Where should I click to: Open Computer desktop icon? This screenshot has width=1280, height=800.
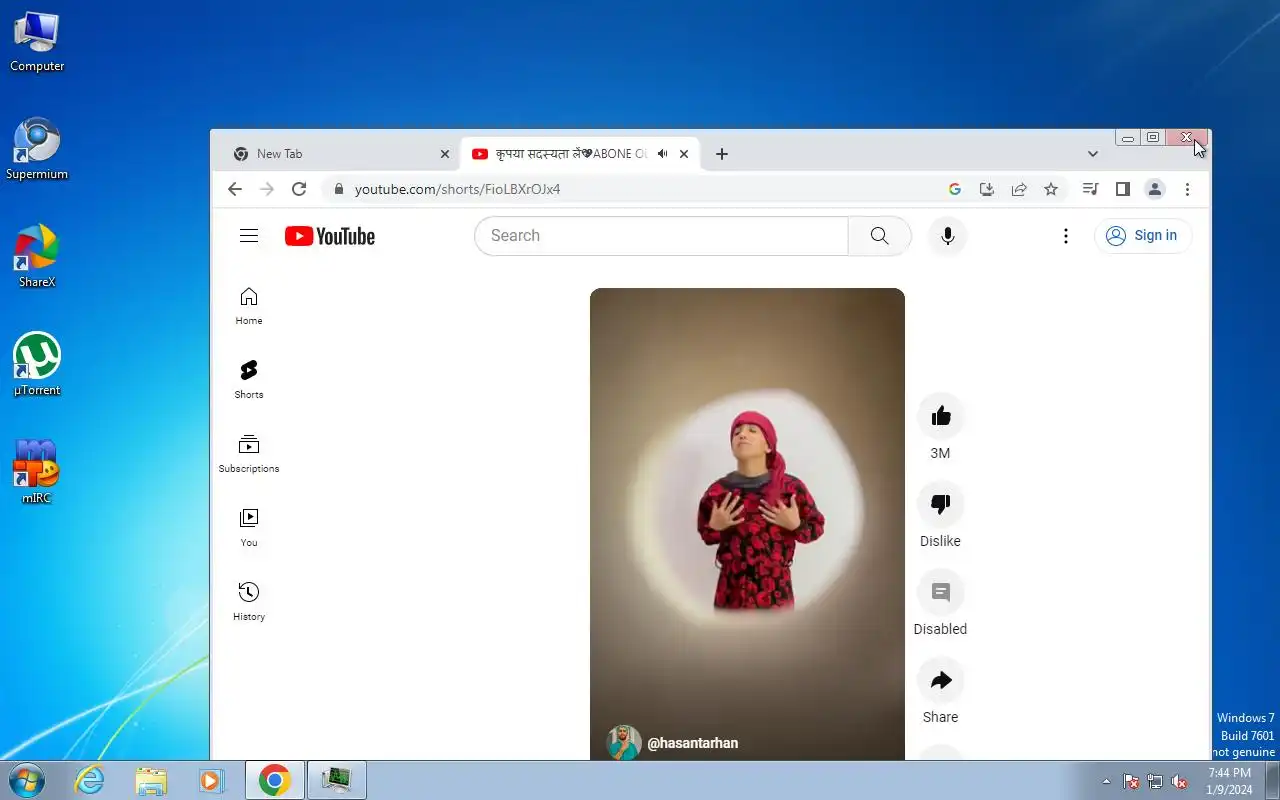(37, 42)
